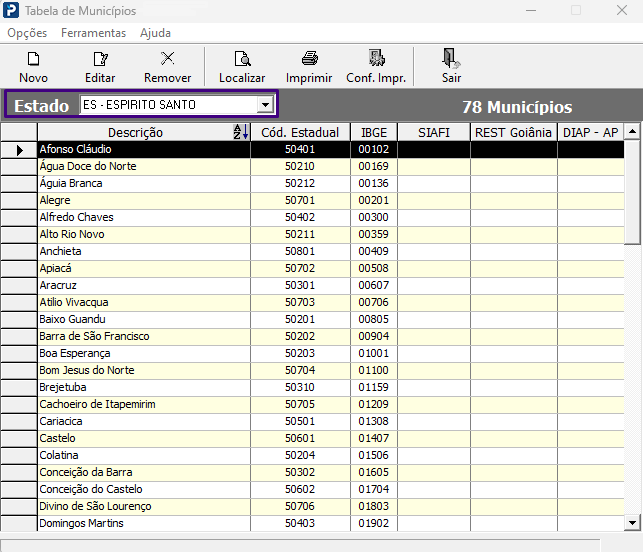Open the Ferramentas menu
The image size is (643, 552).
click(x=93, y=33)
